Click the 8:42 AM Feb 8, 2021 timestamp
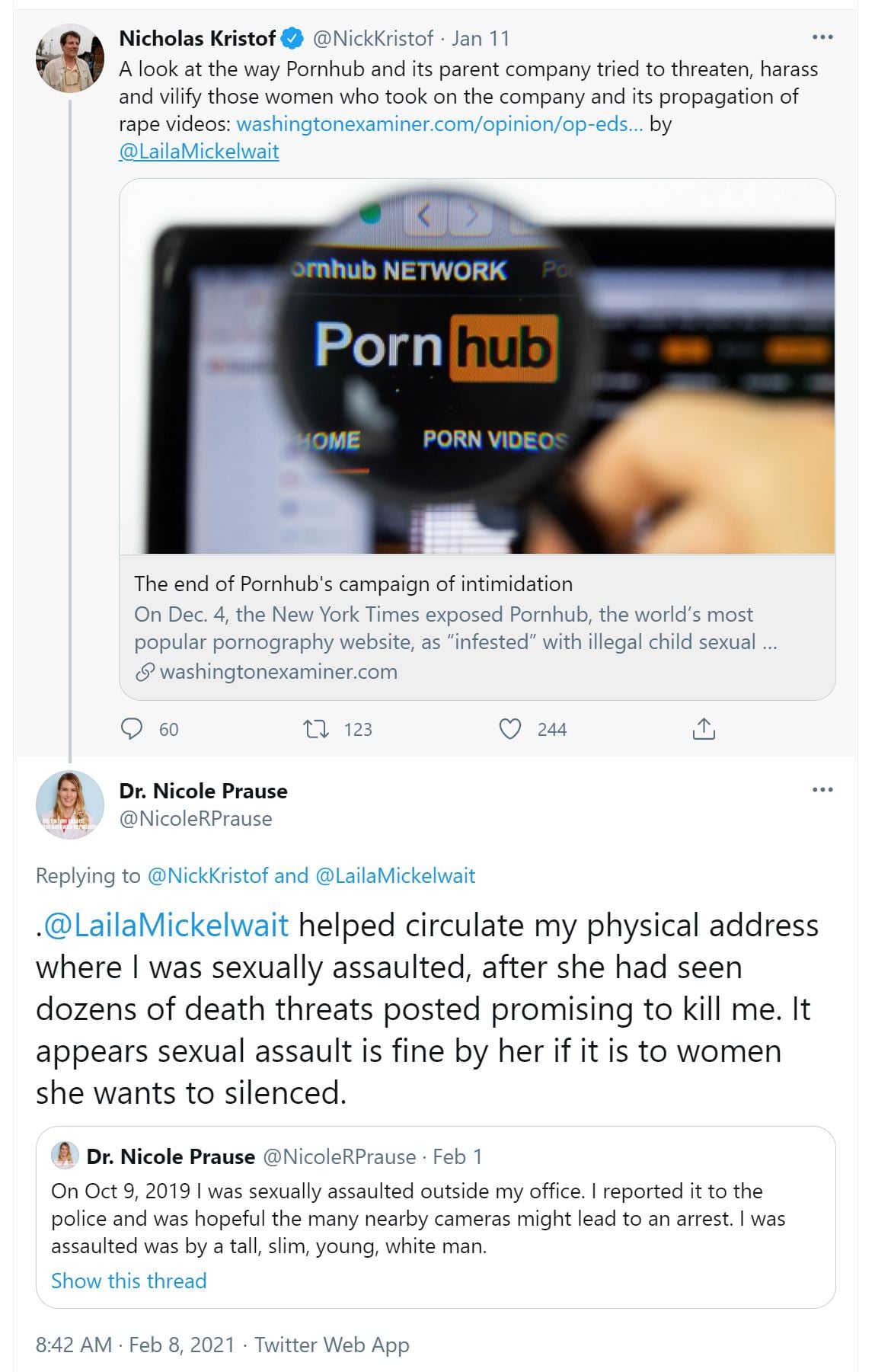The height and width of the screenshot is (1372, 875). [135, 1345]
